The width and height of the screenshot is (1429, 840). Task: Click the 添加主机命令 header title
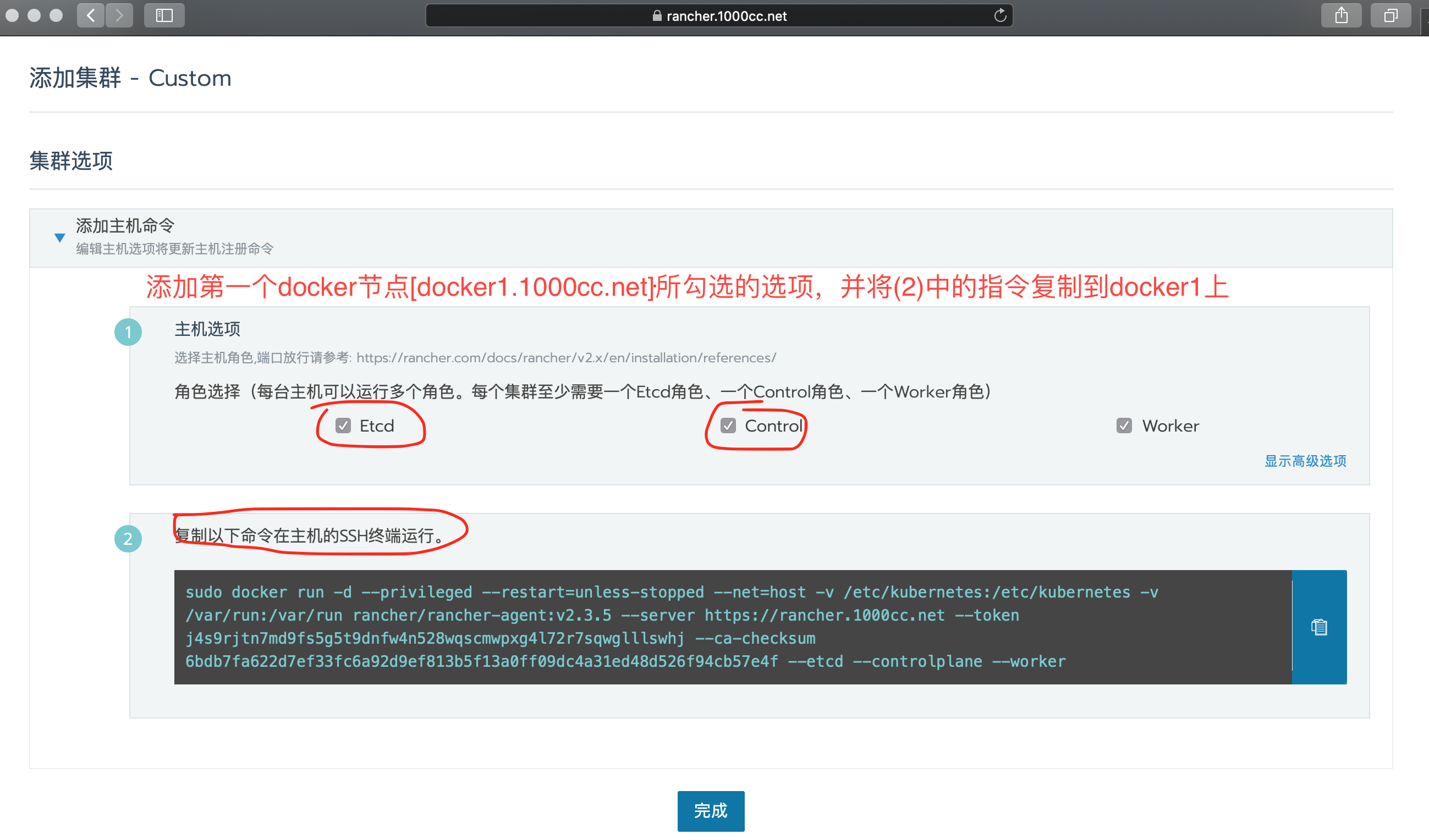coord(125,225)
